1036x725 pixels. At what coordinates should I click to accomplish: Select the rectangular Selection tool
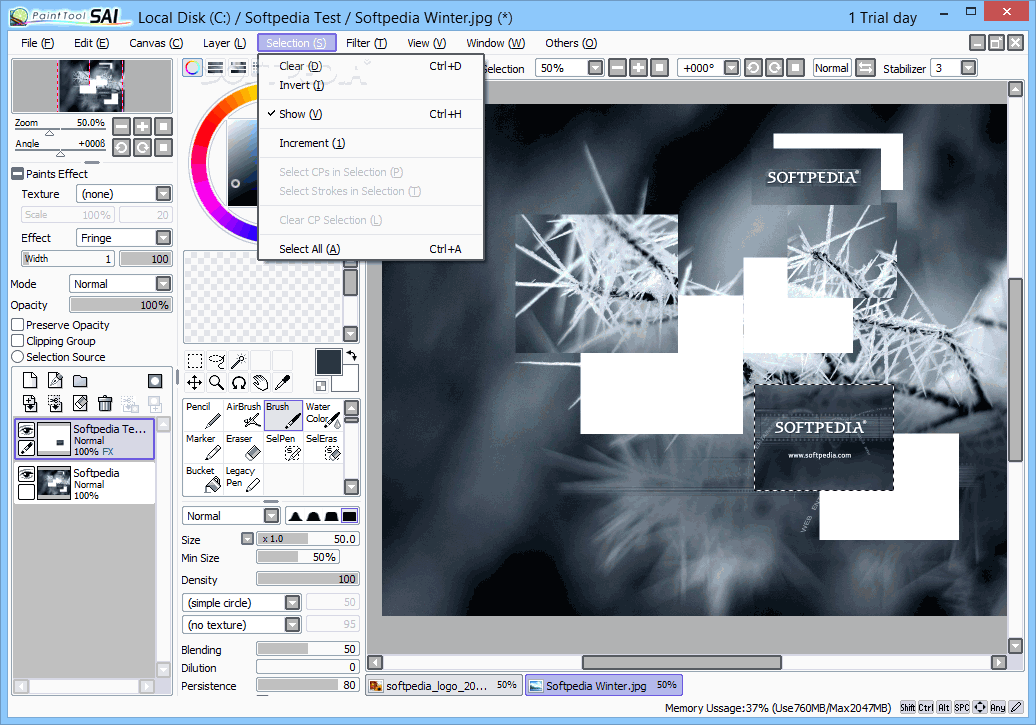point(194,361)
